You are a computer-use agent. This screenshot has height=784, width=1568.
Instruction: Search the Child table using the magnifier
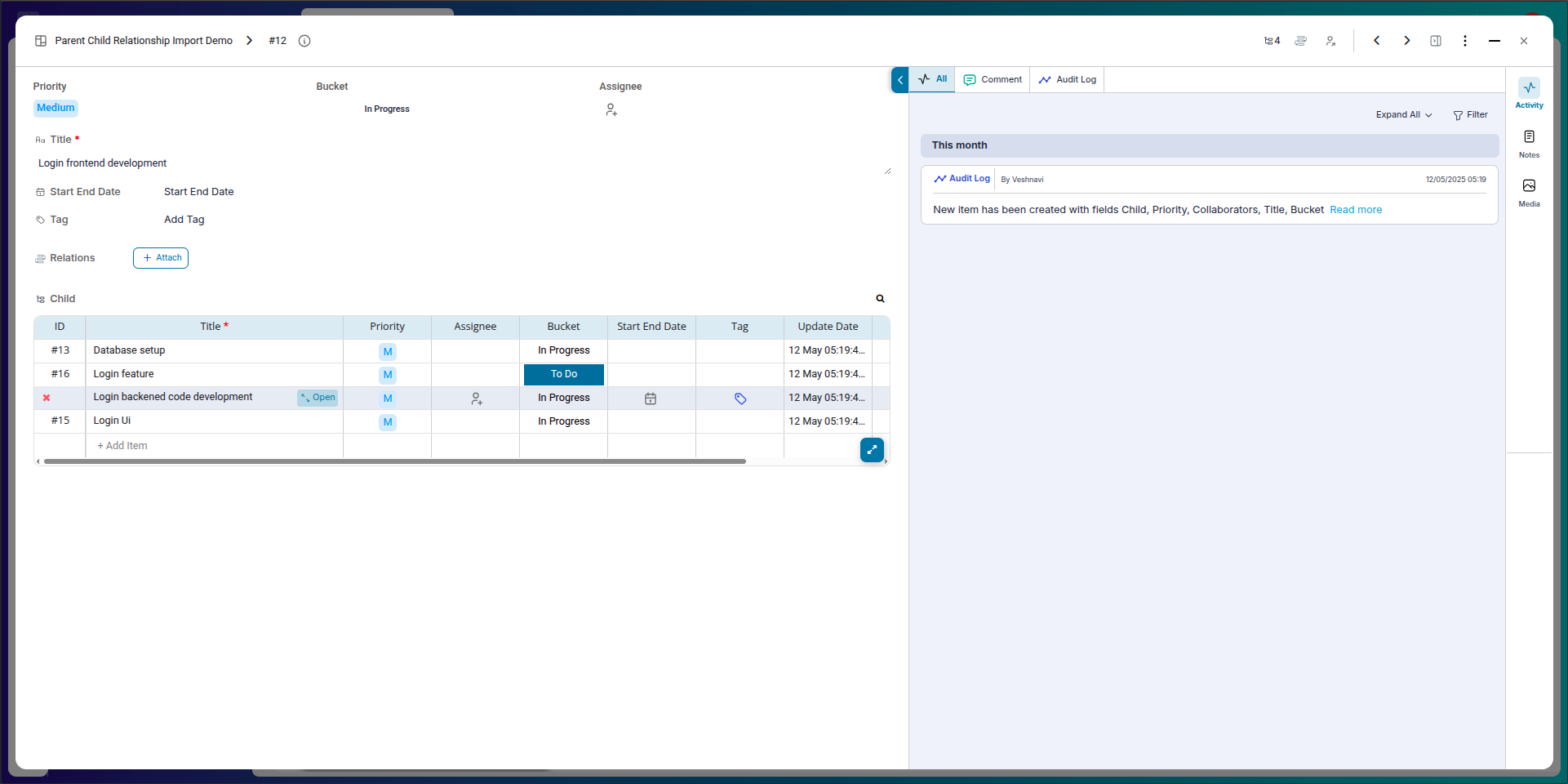click(880, 299)
